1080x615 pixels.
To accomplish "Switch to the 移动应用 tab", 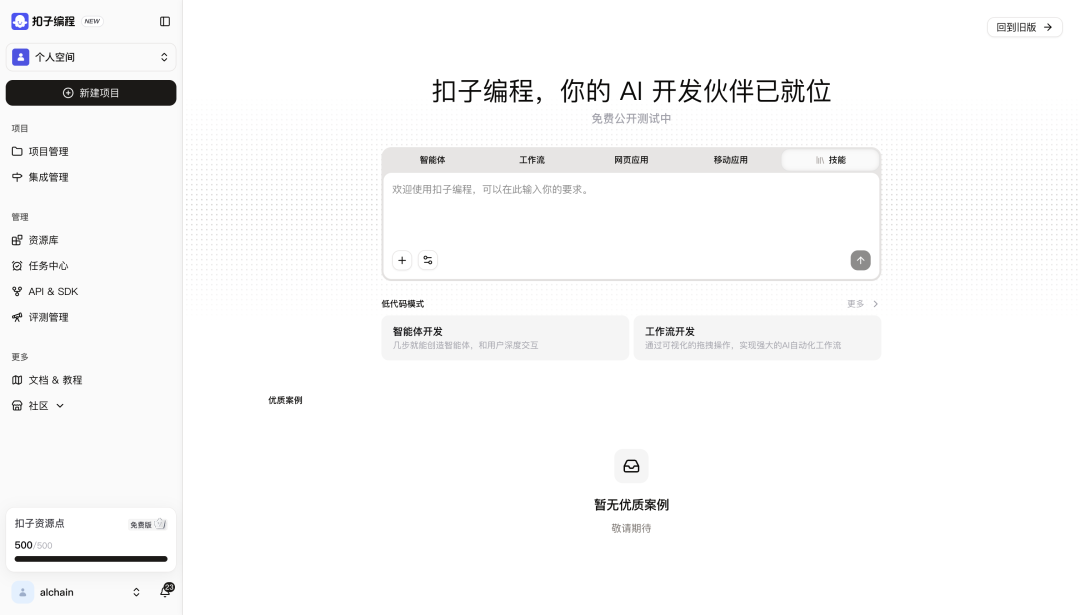I will pos(730,160).
